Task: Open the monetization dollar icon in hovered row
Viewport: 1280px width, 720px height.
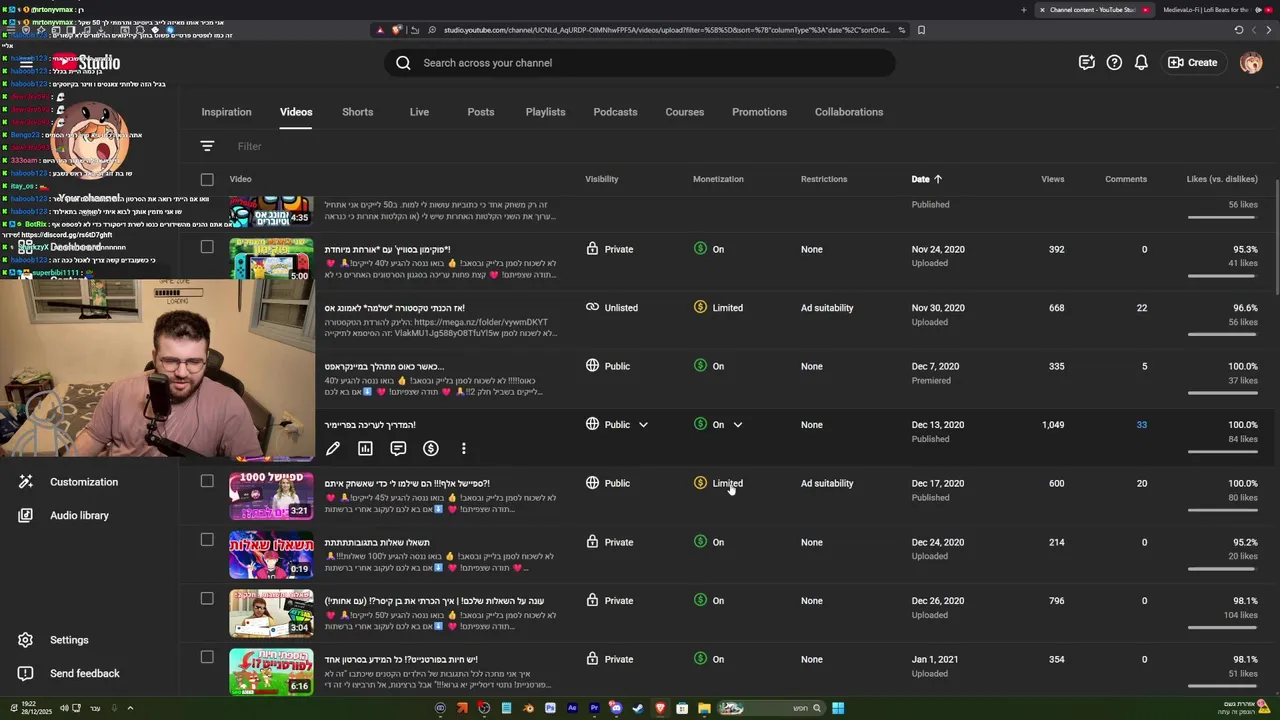Action: click(431, 449)
